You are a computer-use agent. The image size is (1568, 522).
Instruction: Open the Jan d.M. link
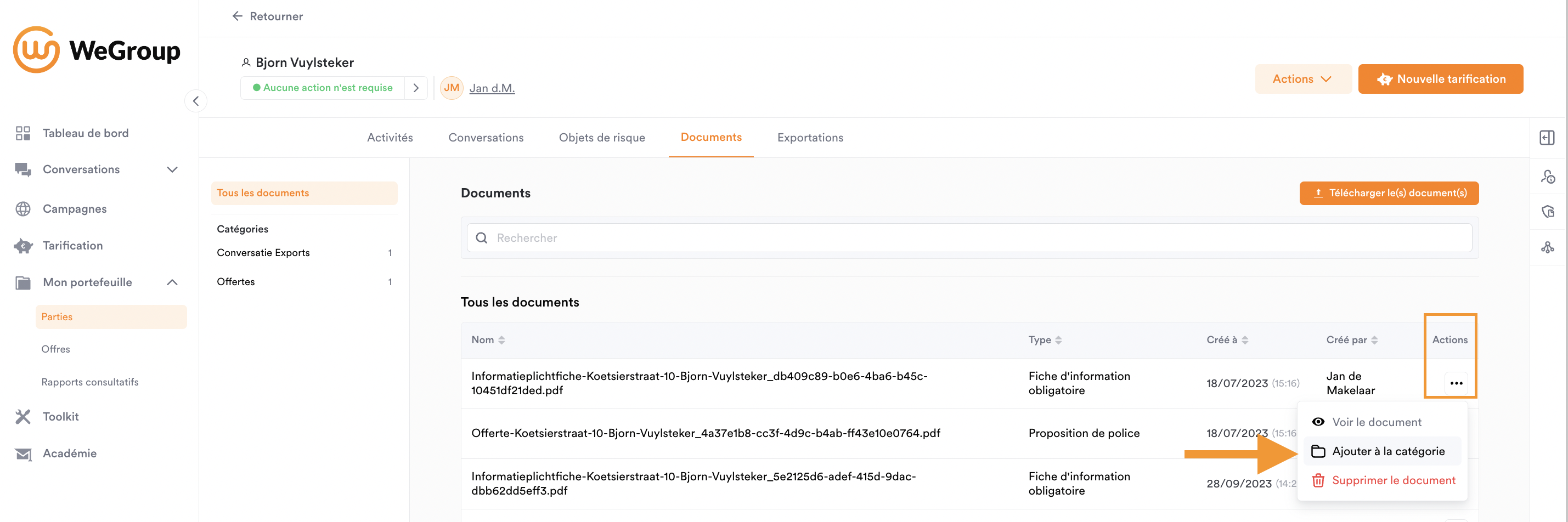tap(492, 88)
